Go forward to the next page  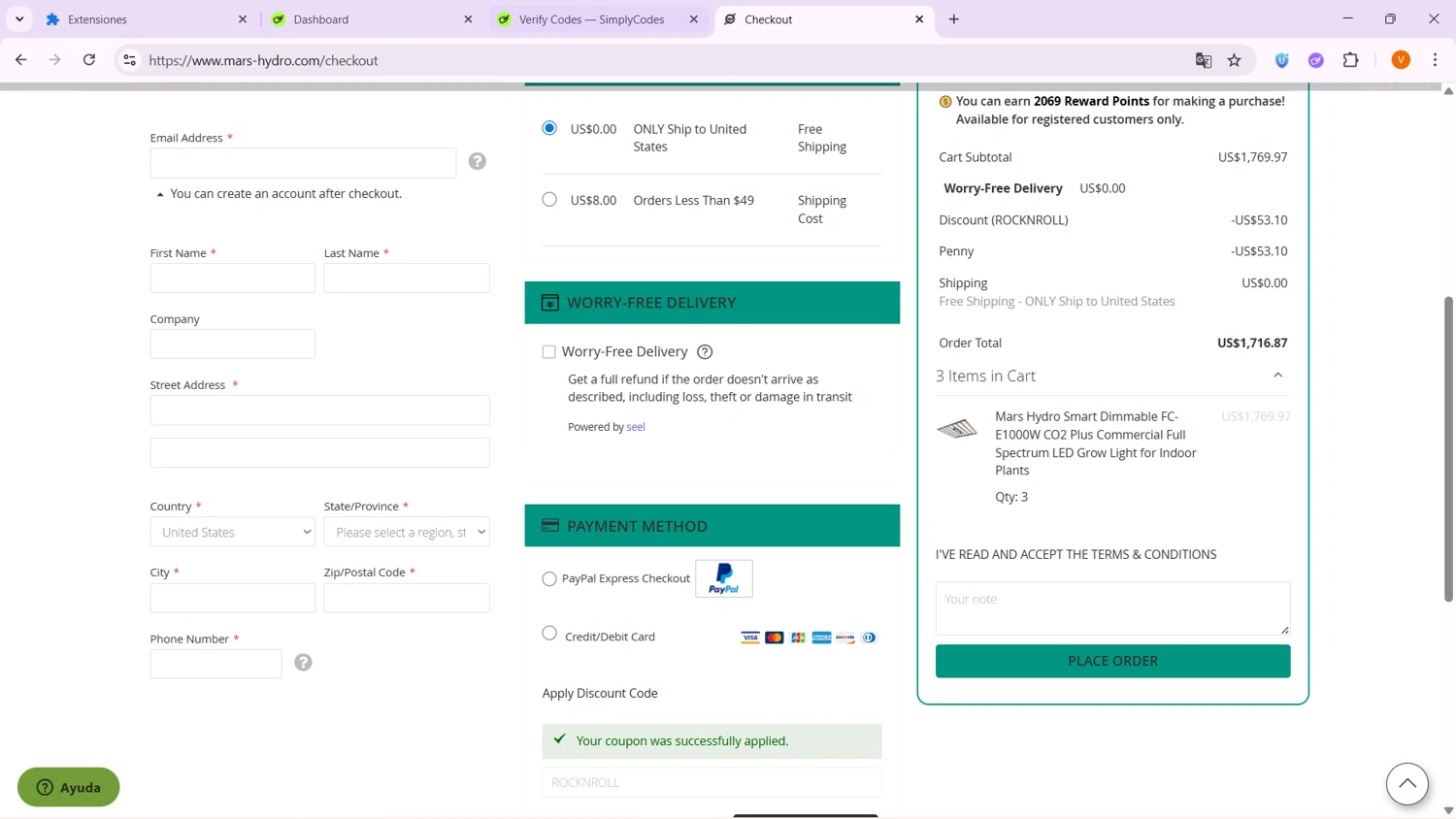(x=55, y=60)
